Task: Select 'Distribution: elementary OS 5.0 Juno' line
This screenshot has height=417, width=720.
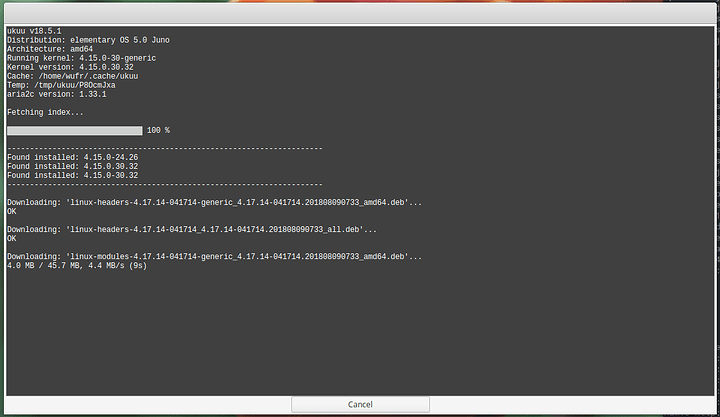Action: (88, 40)
